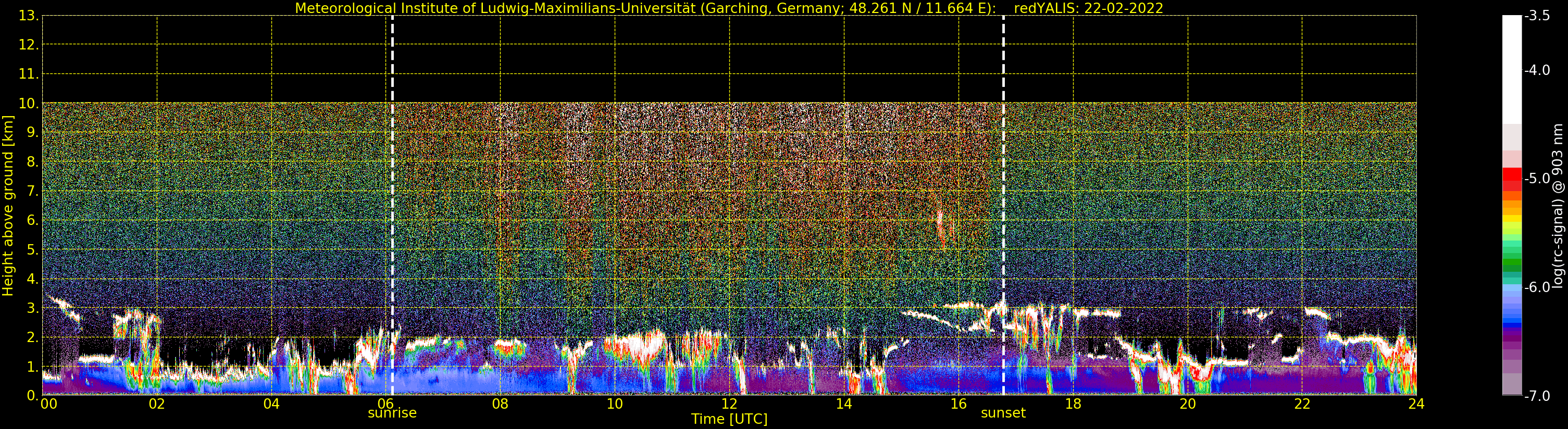Click the 'sunrise' label below the axis

coord(392,413)
